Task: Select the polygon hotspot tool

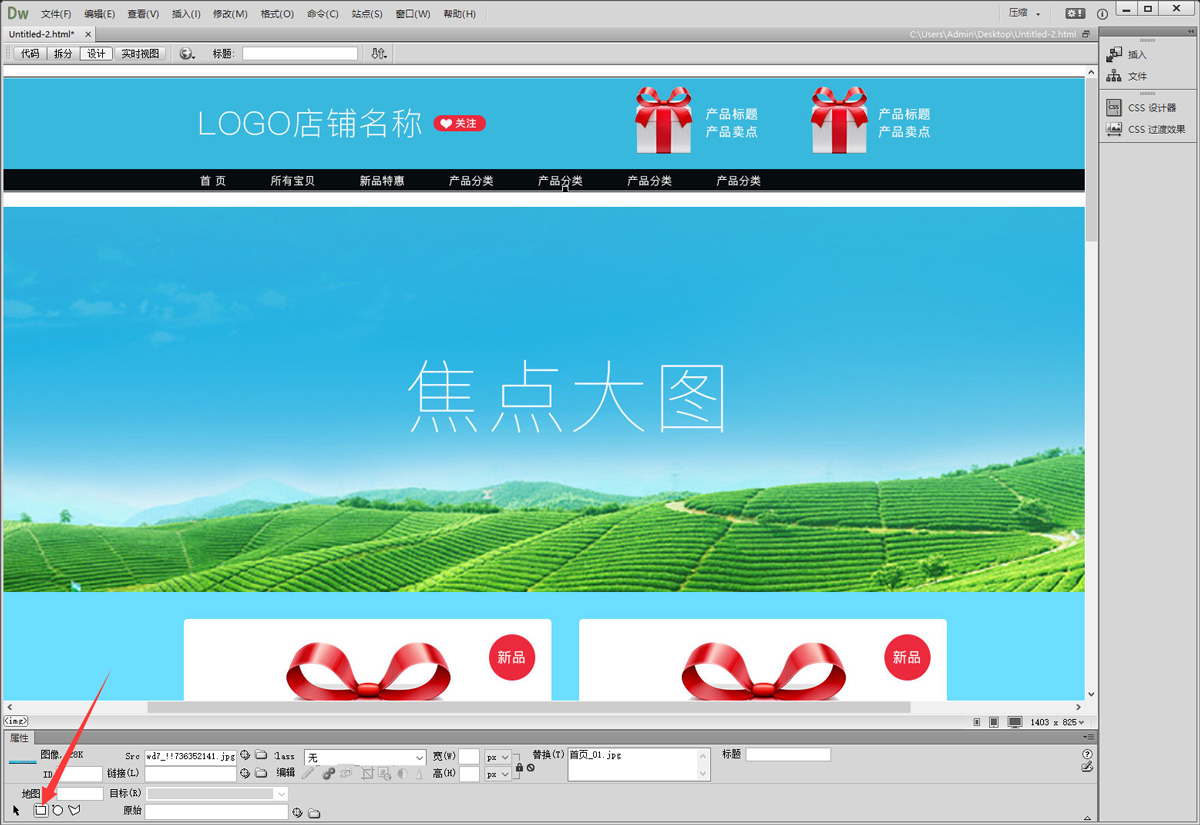Action: pos(74,810)
